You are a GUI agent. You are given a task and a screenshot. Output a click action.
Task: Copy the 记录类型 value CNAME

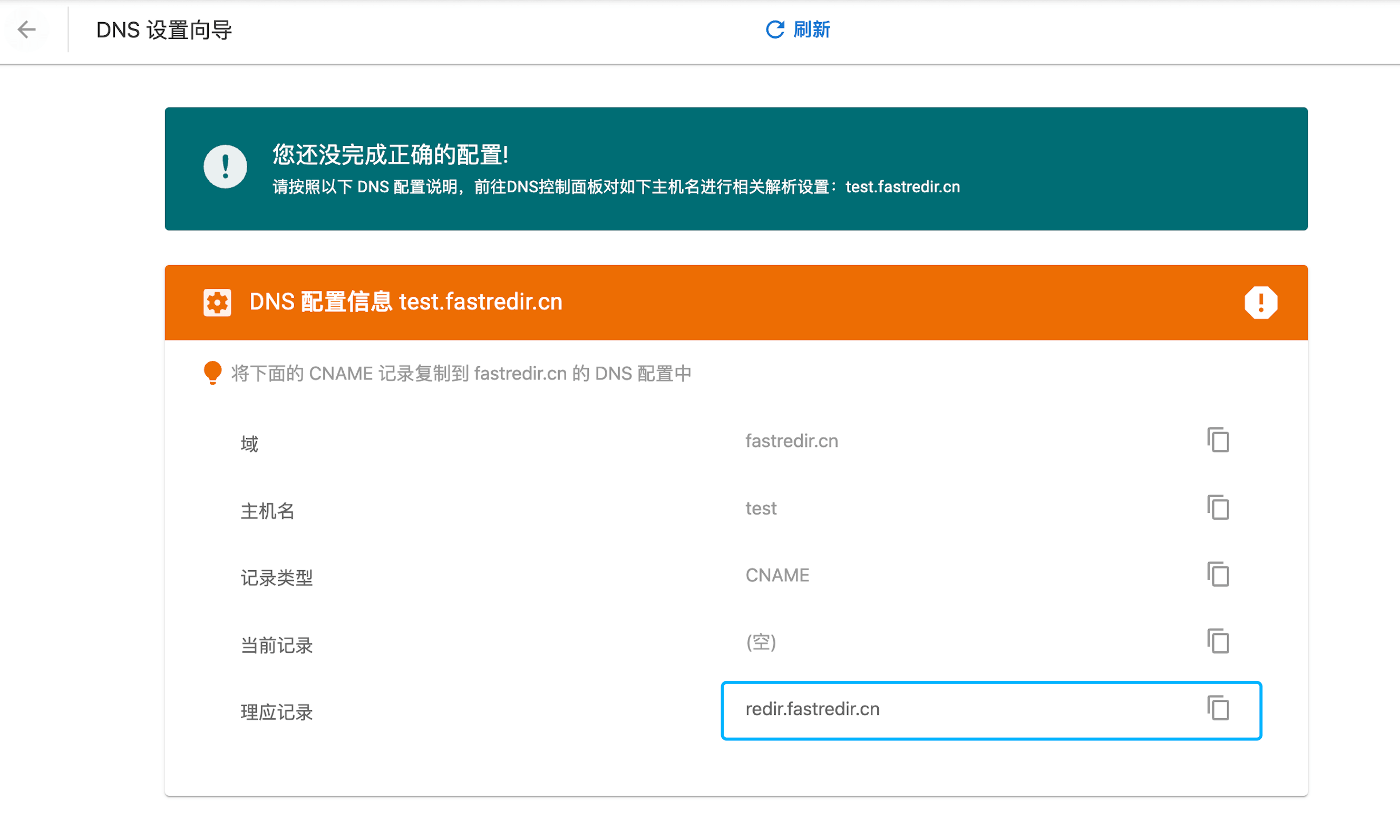pos(1218,574)
